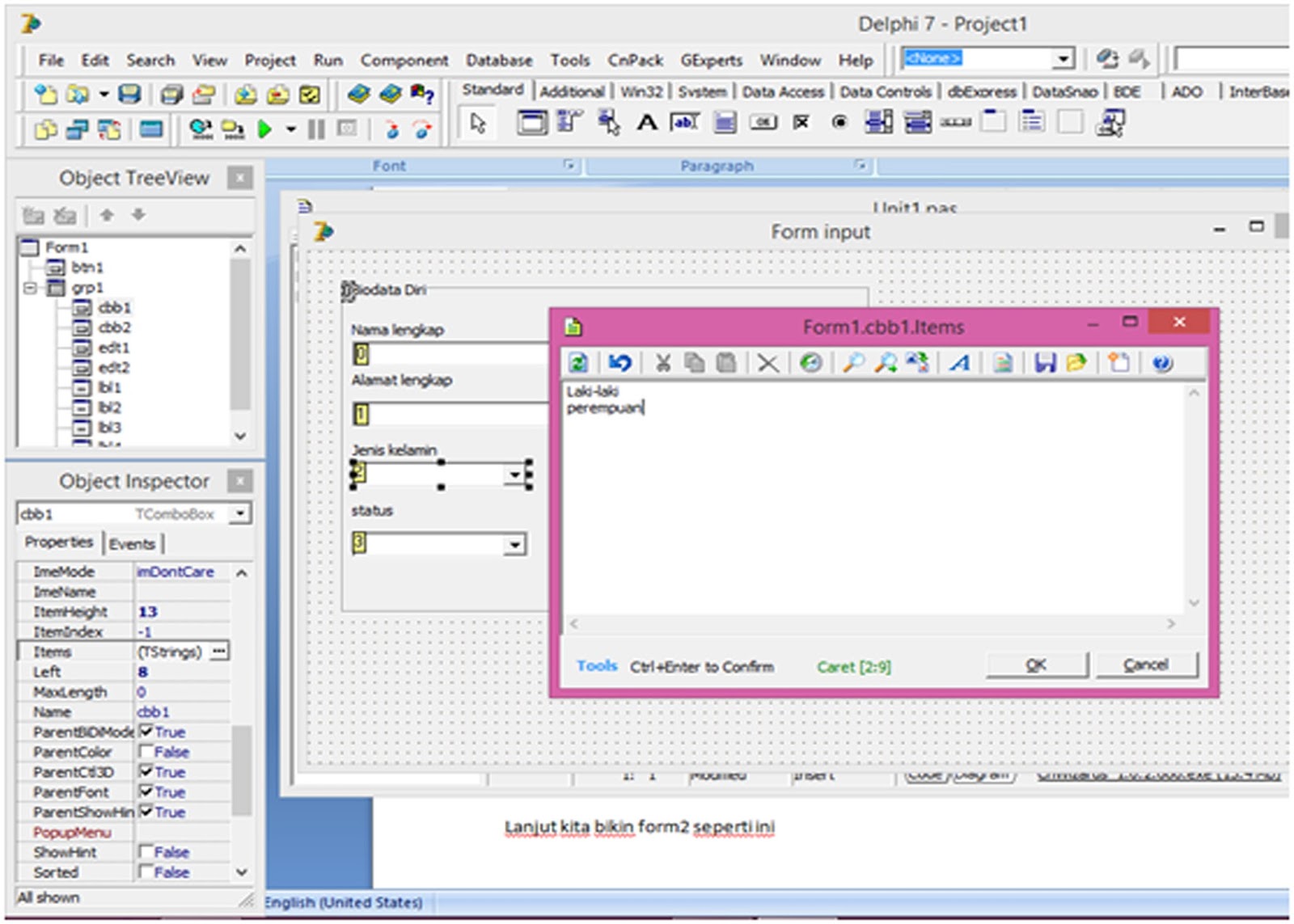Select cbb2 in the Object TreeView
Image resolution: width=1294 pixels, height=924 pixels.
(114, 327)
